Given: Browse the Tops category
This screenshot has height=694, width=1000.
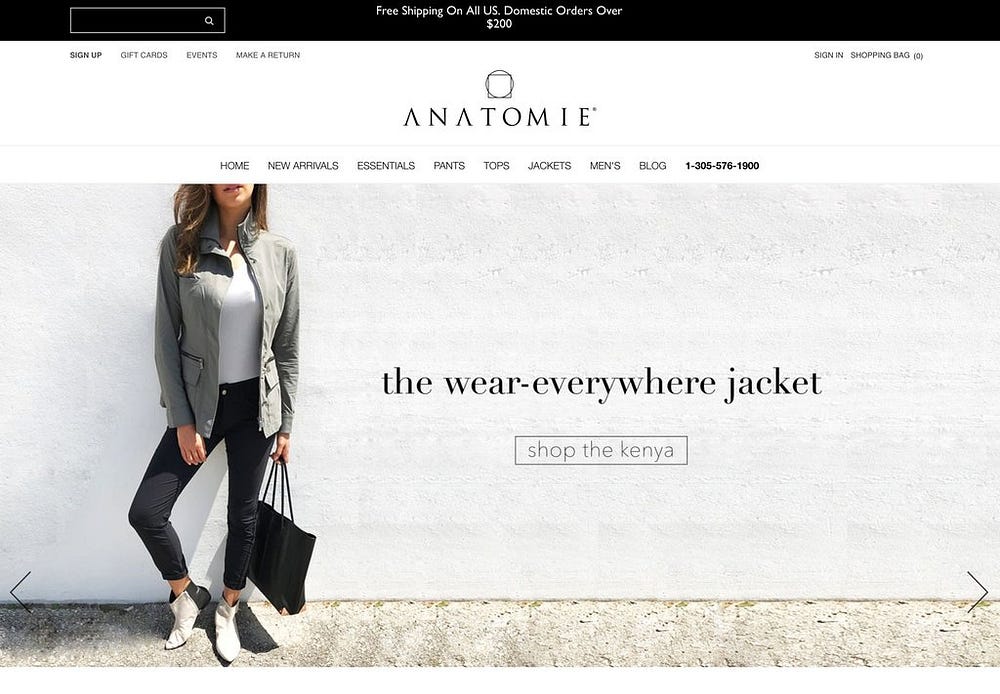Looking at the screenshot, I should 496,166.
